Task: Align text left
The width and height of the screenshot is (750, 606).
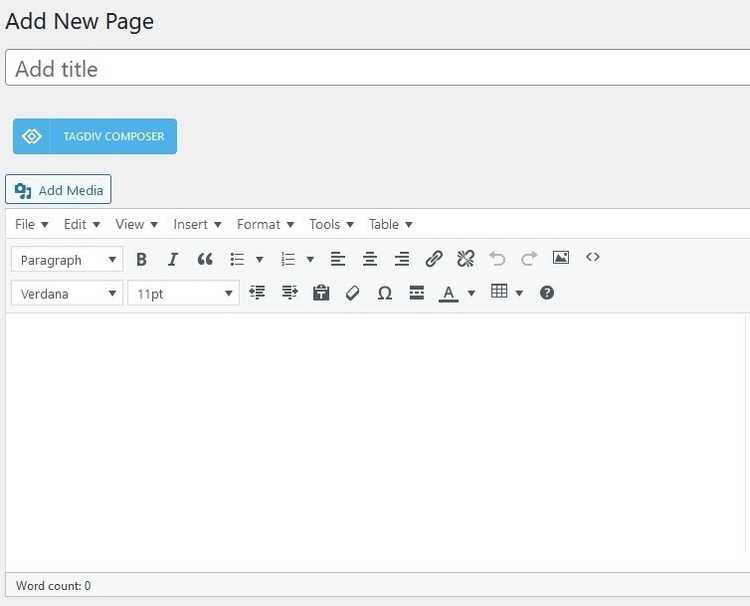Action: click(x=338, y=260)
